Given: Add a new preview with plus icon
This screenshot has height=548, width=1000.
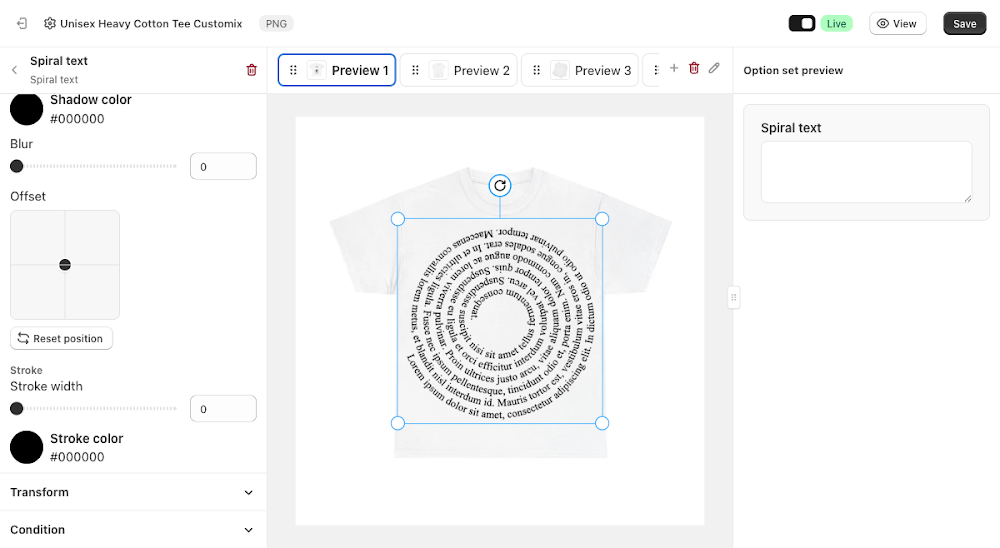Looking at the screenshot, I should [x=673, y=68].
